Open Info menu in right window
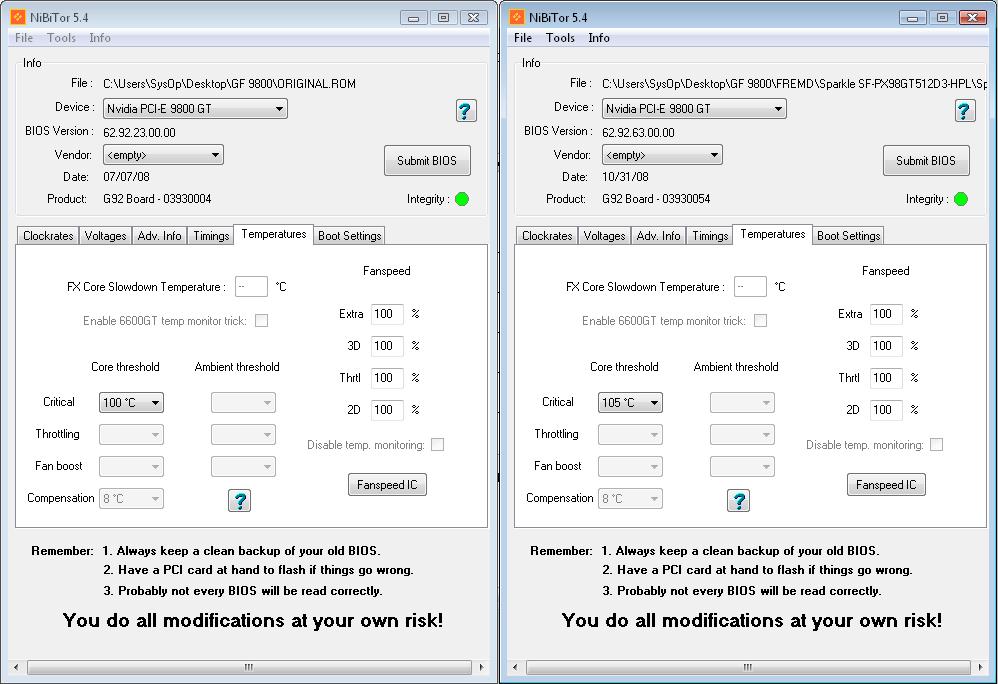The height and width of the screenshot is (684, 998). (x=599, y=38)
